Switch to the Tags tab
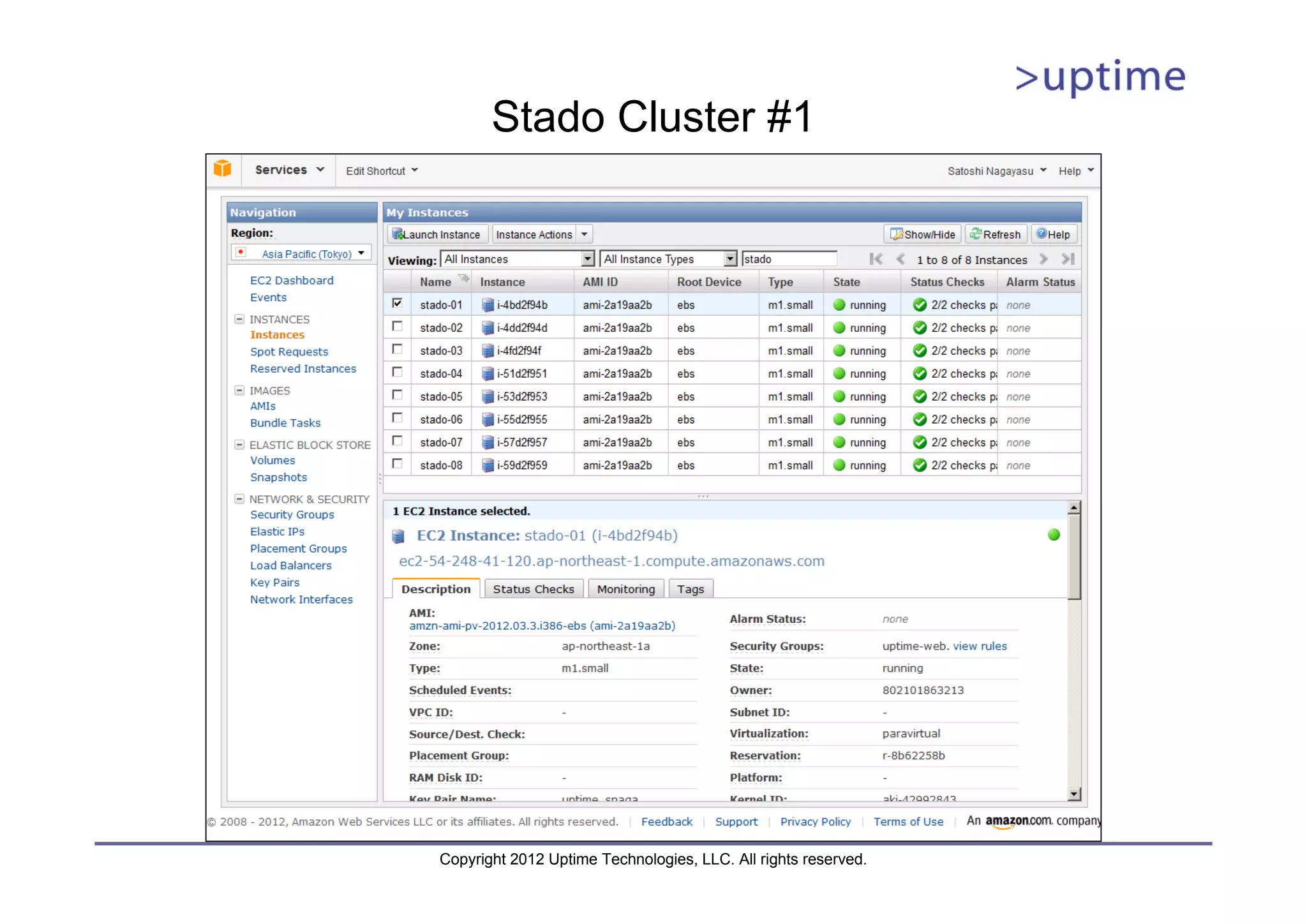 pyautogui.click(x=691, y=589)
